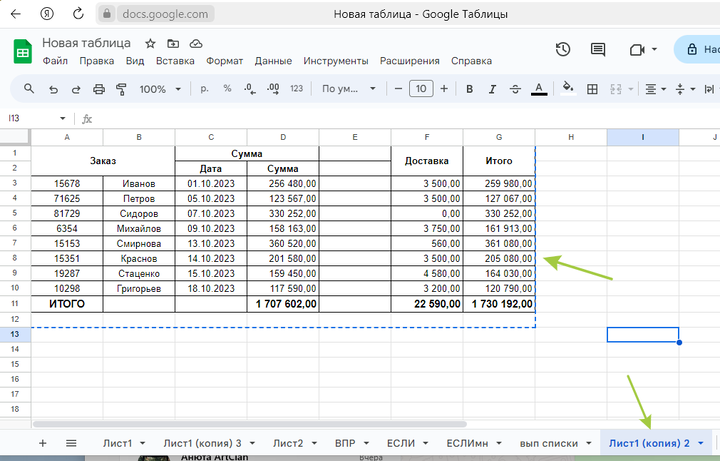Activate the paint format tool

pos(121,89)
